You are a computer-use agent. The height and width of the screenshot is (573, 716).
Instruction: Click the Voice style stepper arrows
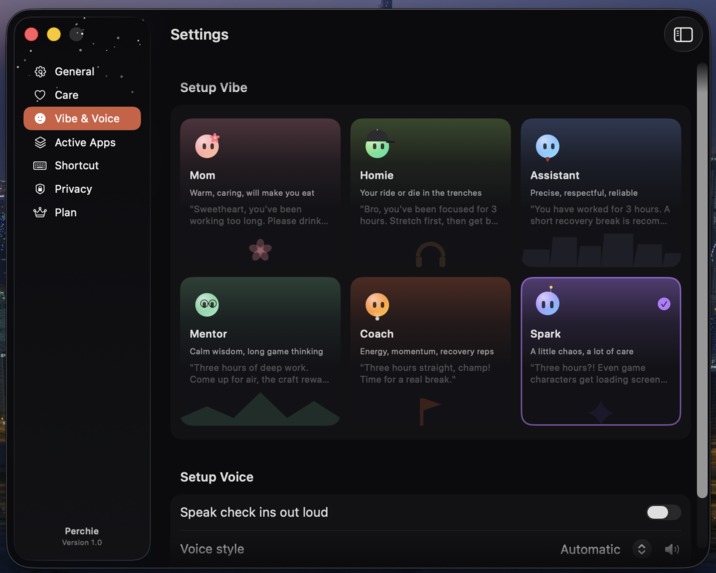pos(642,549)
